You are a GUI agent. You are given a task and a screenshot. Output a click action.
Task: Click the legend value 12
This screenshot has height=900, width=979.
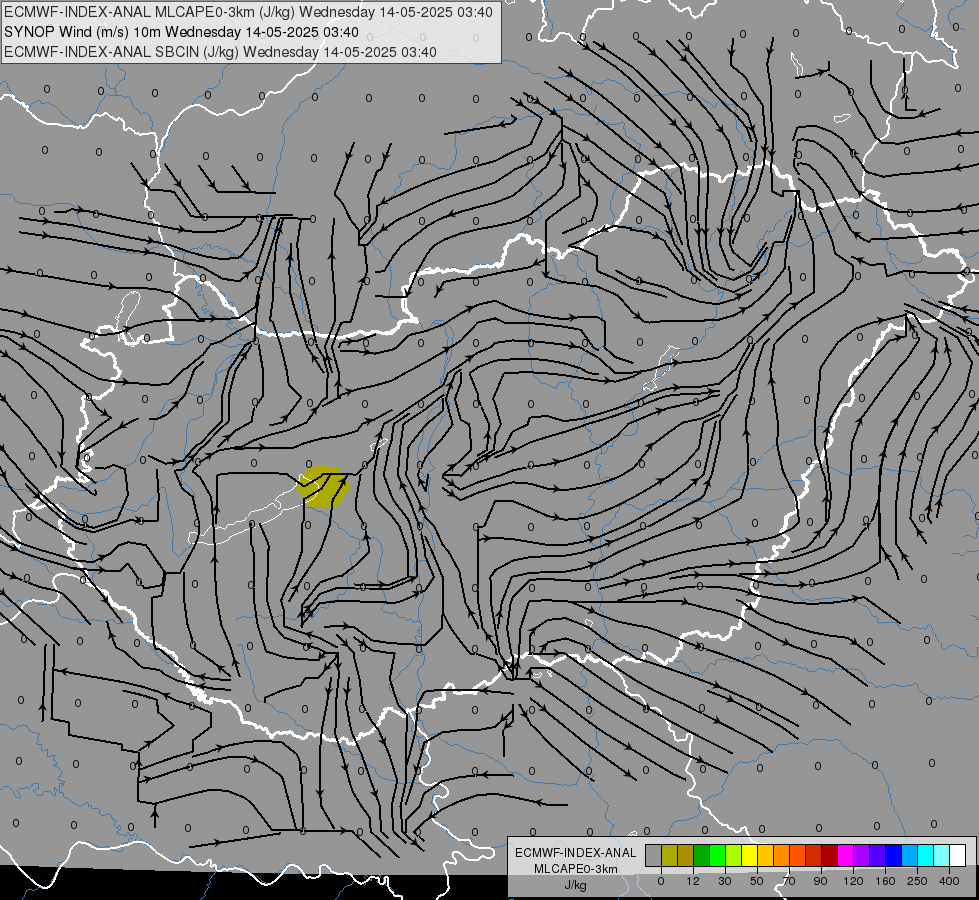coord(693,881)
